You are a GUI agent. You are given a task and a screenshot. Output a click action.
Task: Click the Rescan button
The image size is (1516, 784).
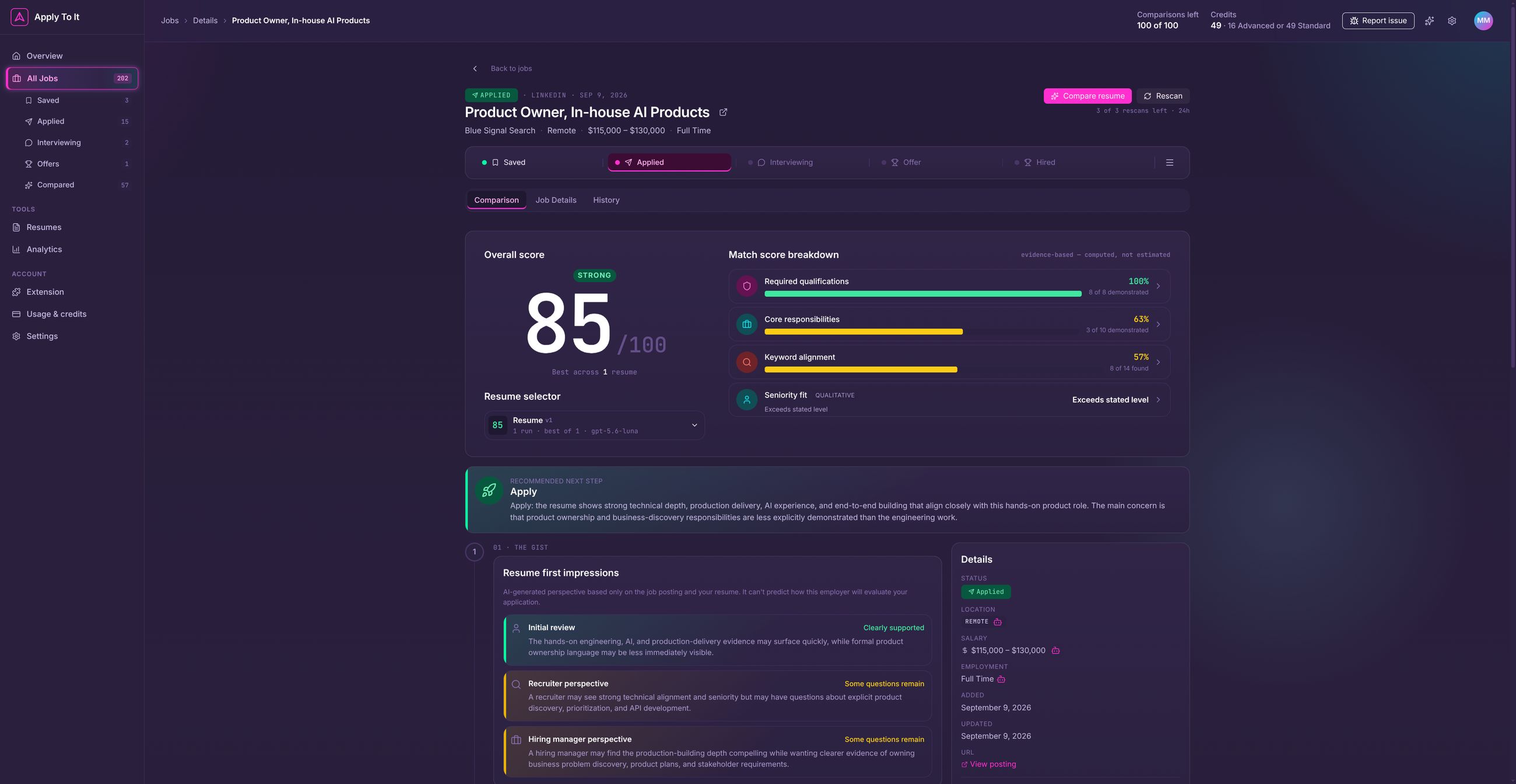click(1163, 96)
